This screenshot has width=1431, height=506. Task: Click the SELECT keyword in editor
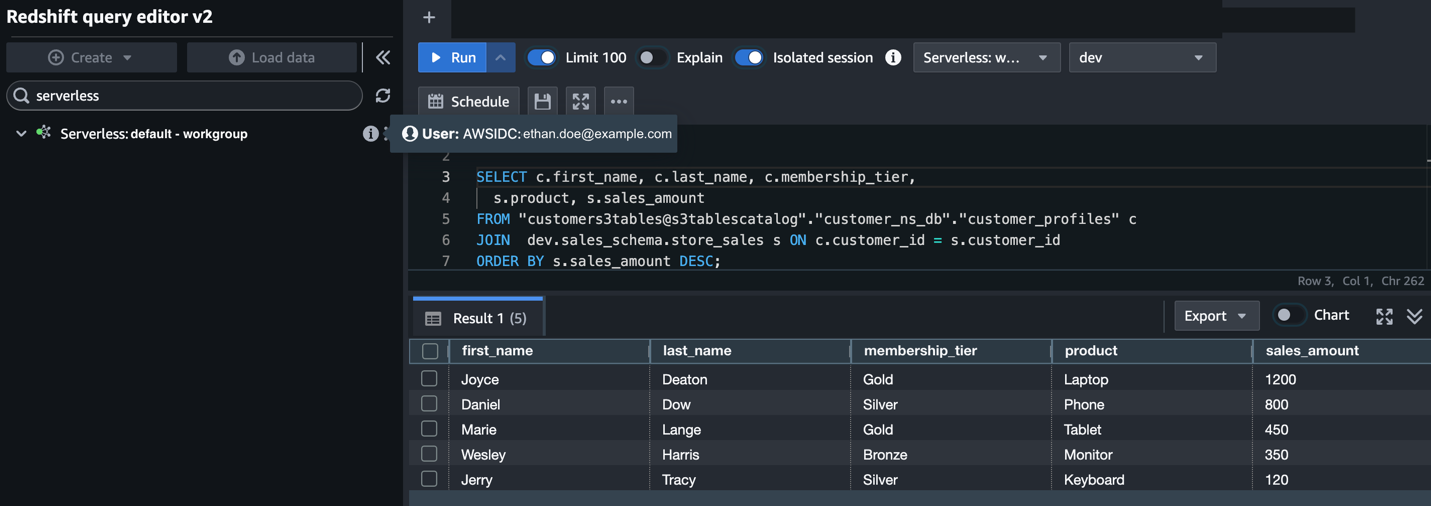click(x=501, y=177)
